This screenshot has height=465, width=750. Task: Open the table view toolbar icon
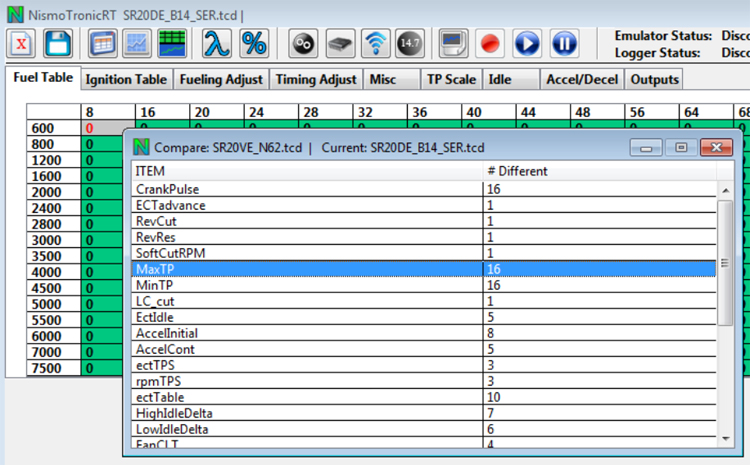[x=102, y=44]
